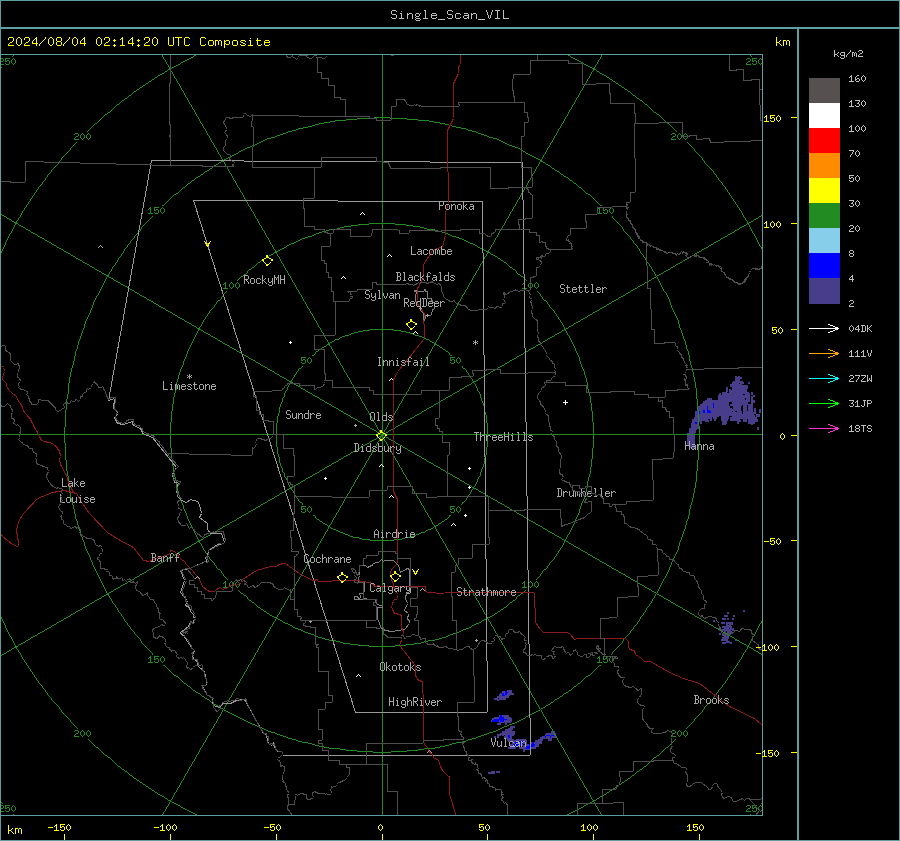Image resolution: width=900 pixels, height=841 pixels.
Task: Click the Limestone label
Action: click(189, 386)
